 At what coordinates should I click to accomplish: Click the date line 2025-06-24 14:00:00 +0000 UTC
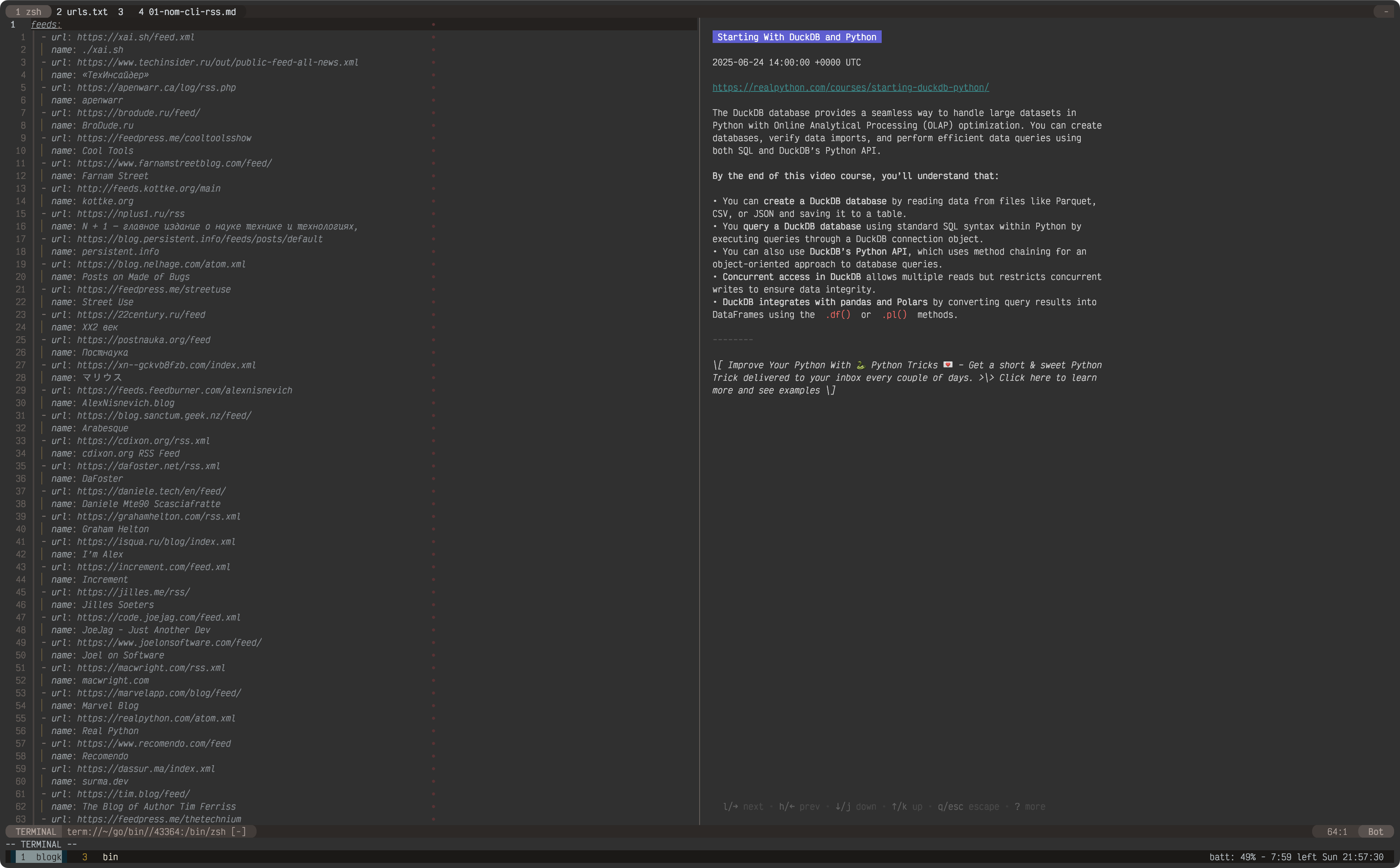point(786,62)
